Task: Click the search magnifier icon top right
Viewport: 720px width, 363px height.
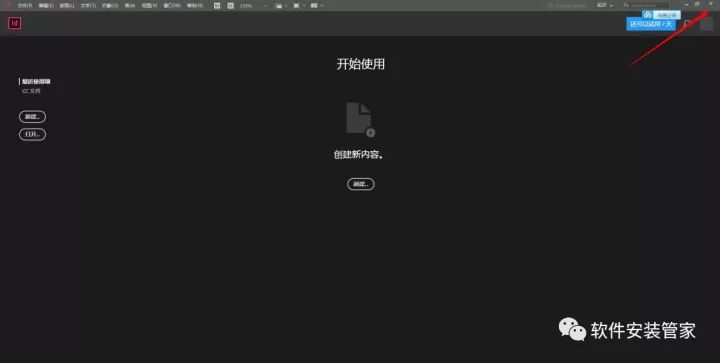Action: 687,23
